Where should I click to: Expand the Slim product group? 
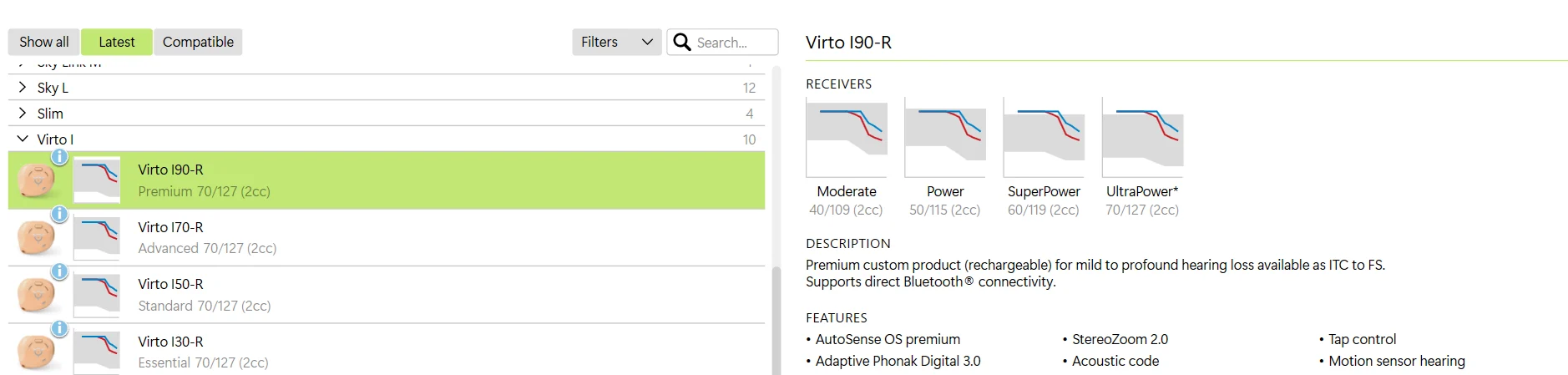[387, 114]
